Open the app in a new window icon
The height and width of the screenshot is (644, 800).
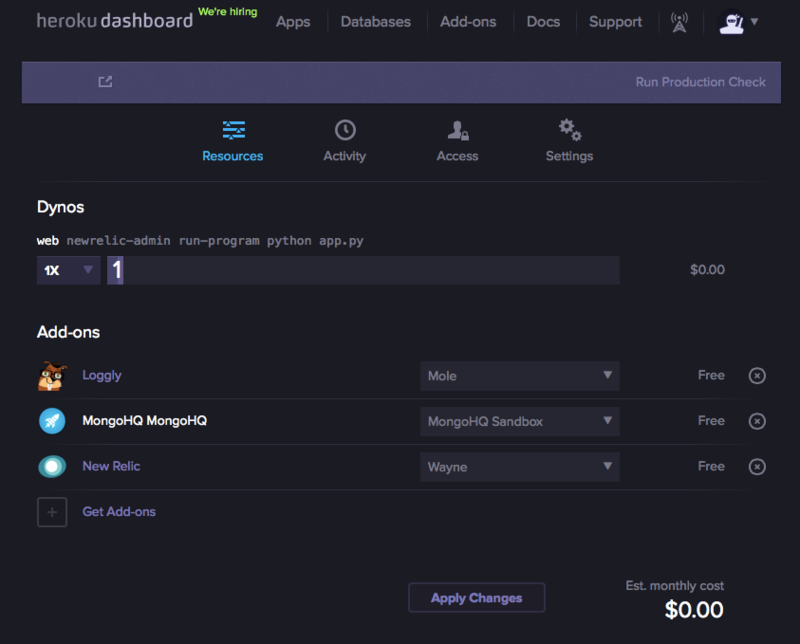105,82
